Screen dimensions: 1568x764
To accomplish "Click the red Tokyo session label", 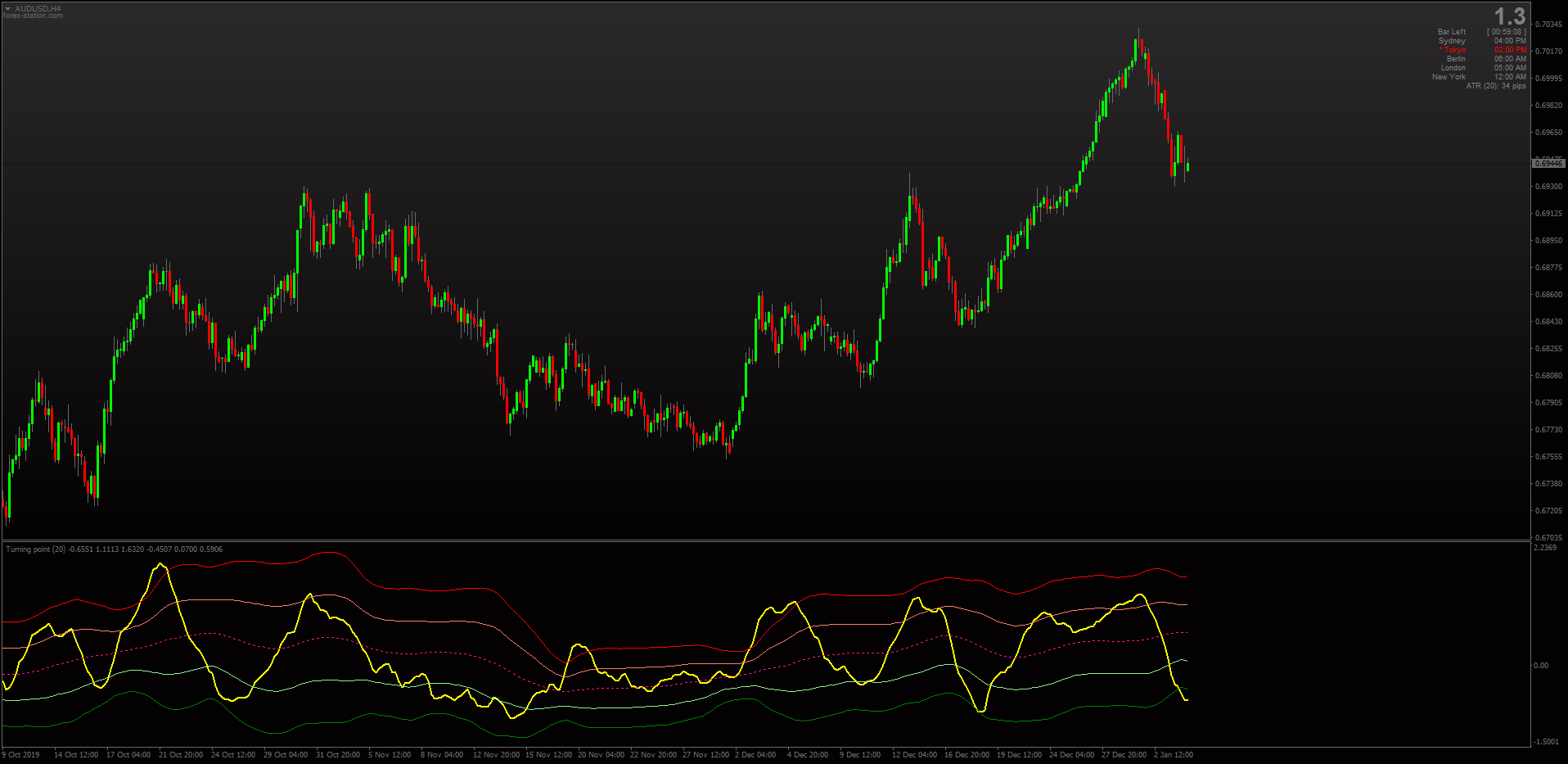I will point(1453,50).
